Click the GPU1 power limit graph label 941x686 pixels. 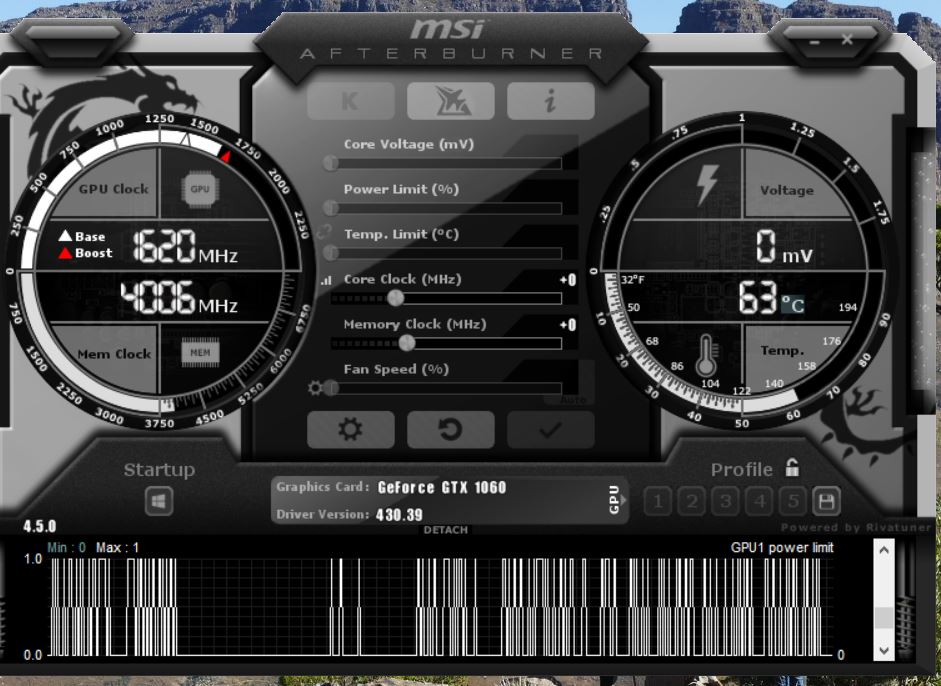pos(782,547)
